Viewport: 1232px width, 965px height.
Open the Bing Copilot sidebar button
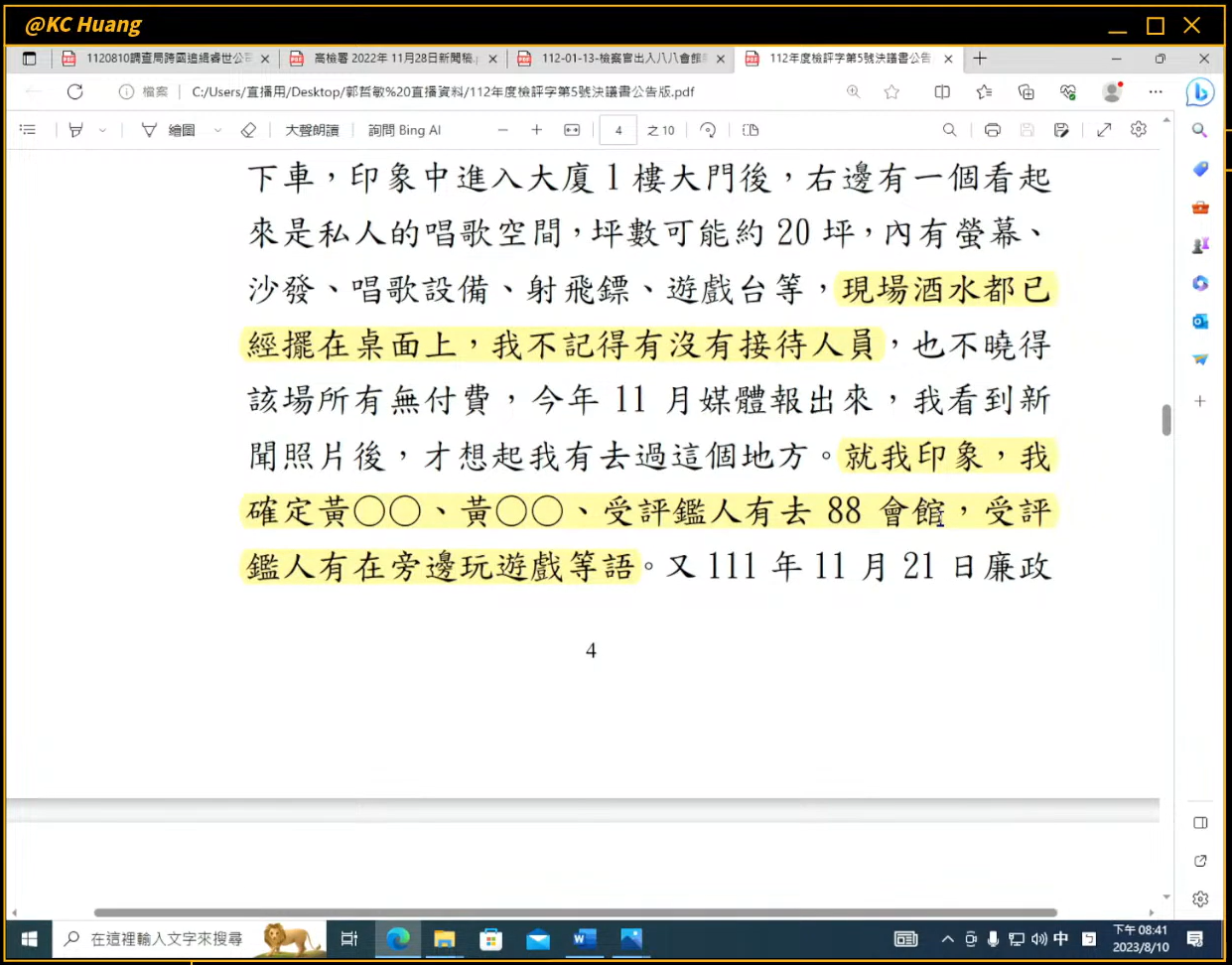[x=1200, y=92]
